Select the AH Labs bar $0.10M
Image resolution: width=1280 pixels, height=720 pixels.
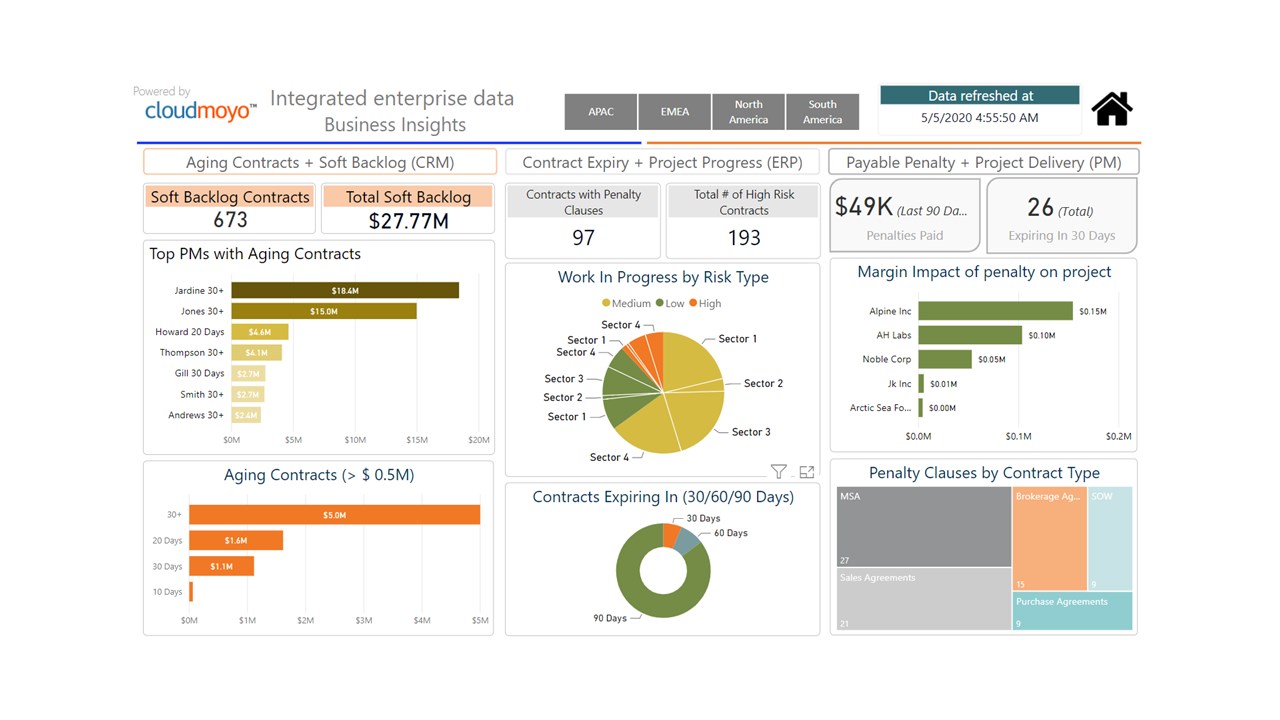point(970,335)
